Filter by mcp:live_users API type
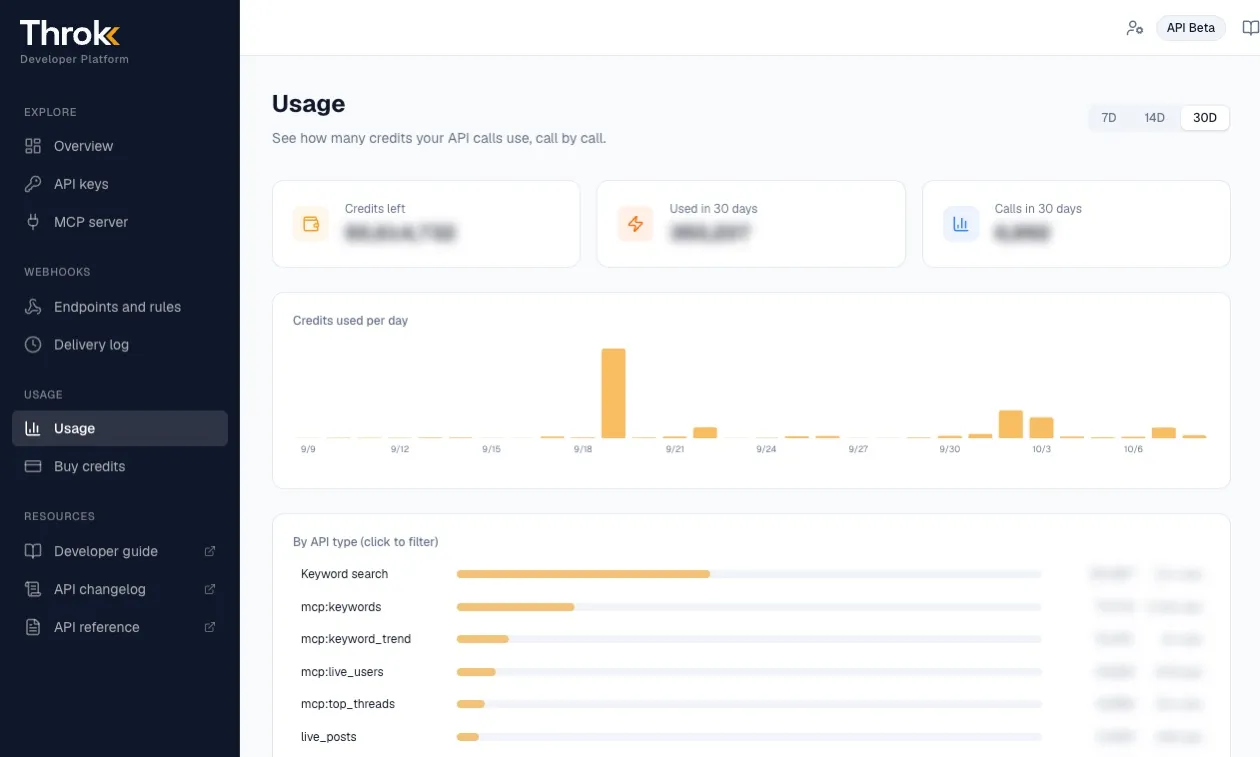1260x757 pixels. coord(750,672)
